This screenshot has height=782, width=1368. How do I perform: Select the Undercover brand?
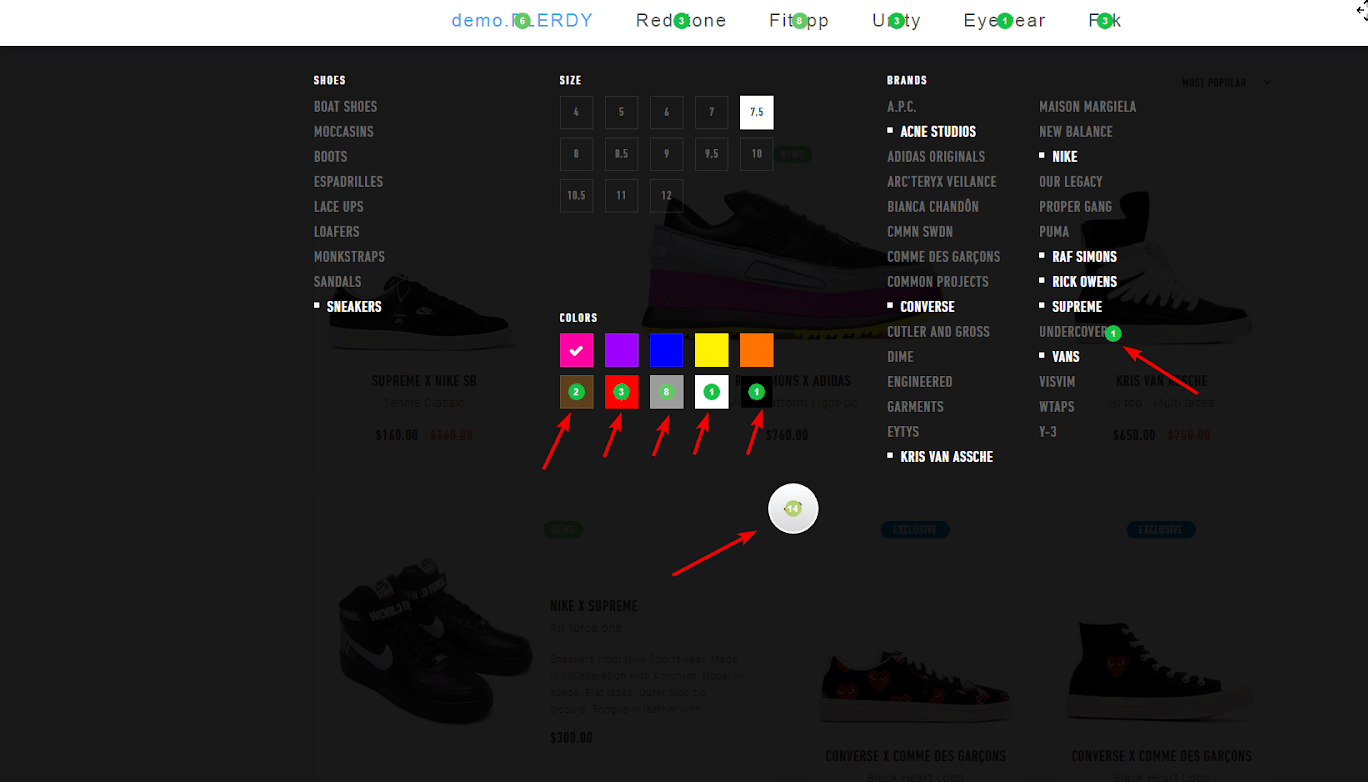pyautogui.click(x=1074, y=332)
